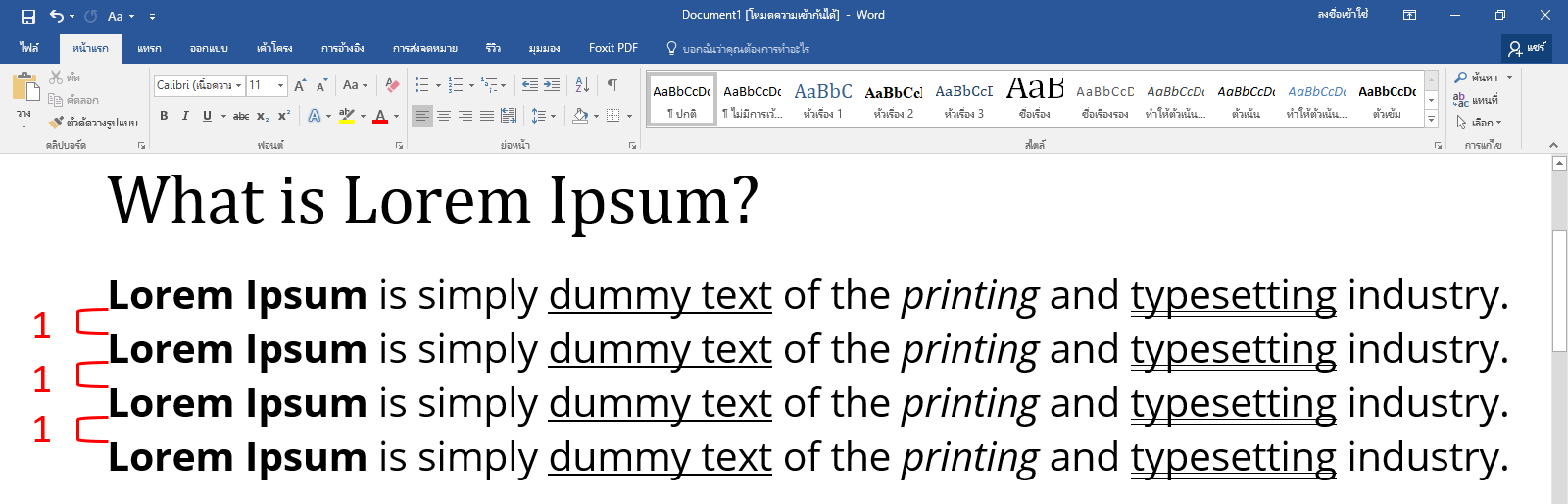The height and width of the screenshot is (504, 1568).
Task: Click the Center alignment icon
Action: (x=444, y=116)
